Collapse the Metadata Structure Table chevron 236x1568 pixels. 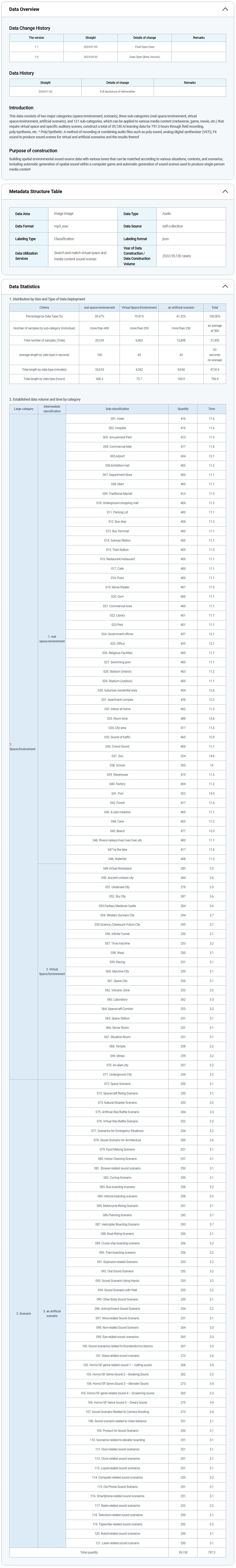[x=225, y=191]
